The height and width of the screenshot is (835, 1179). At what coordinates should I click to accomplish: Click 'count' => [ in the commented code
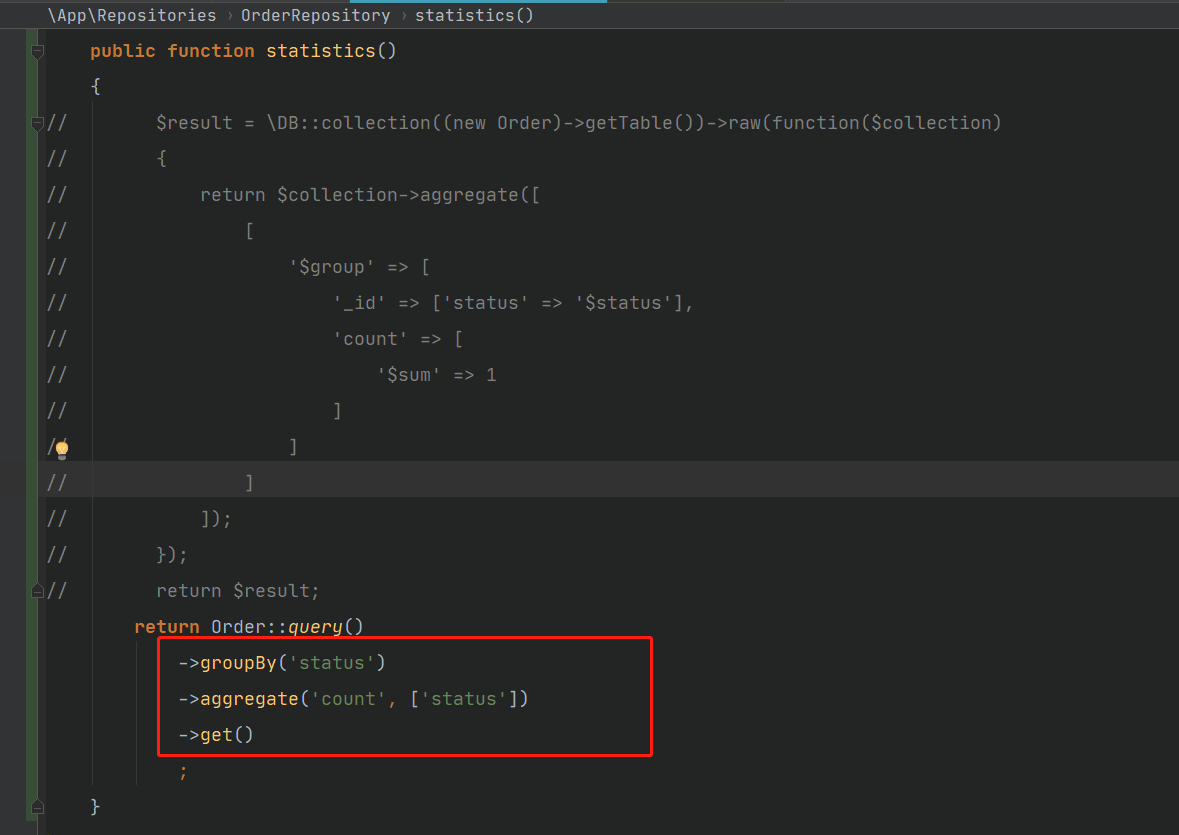398,339
